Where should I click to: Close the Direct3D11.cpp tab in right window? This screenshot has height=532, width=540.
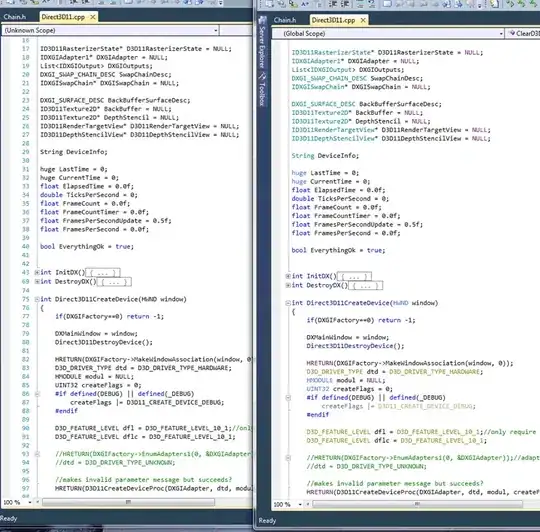click(x=363, y=20)
